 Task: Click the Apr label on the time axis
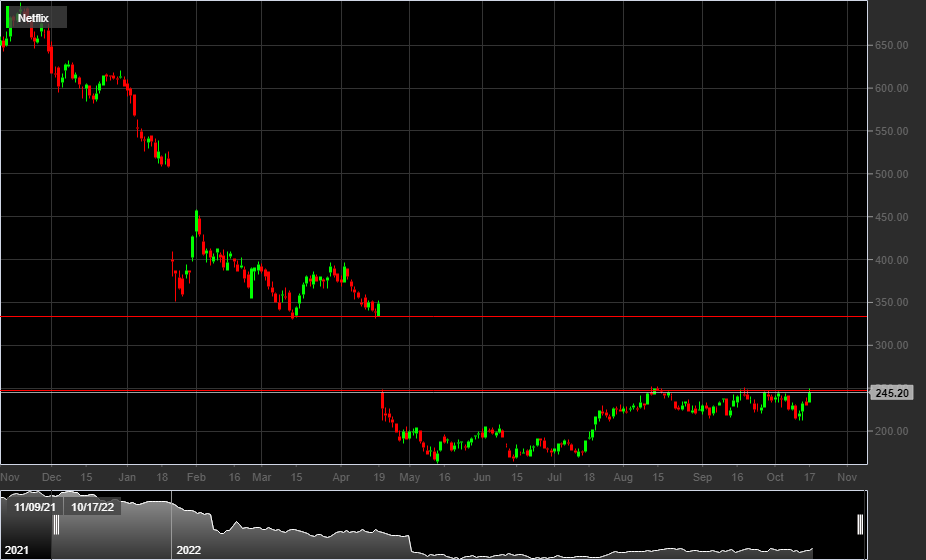pos(341,477)
